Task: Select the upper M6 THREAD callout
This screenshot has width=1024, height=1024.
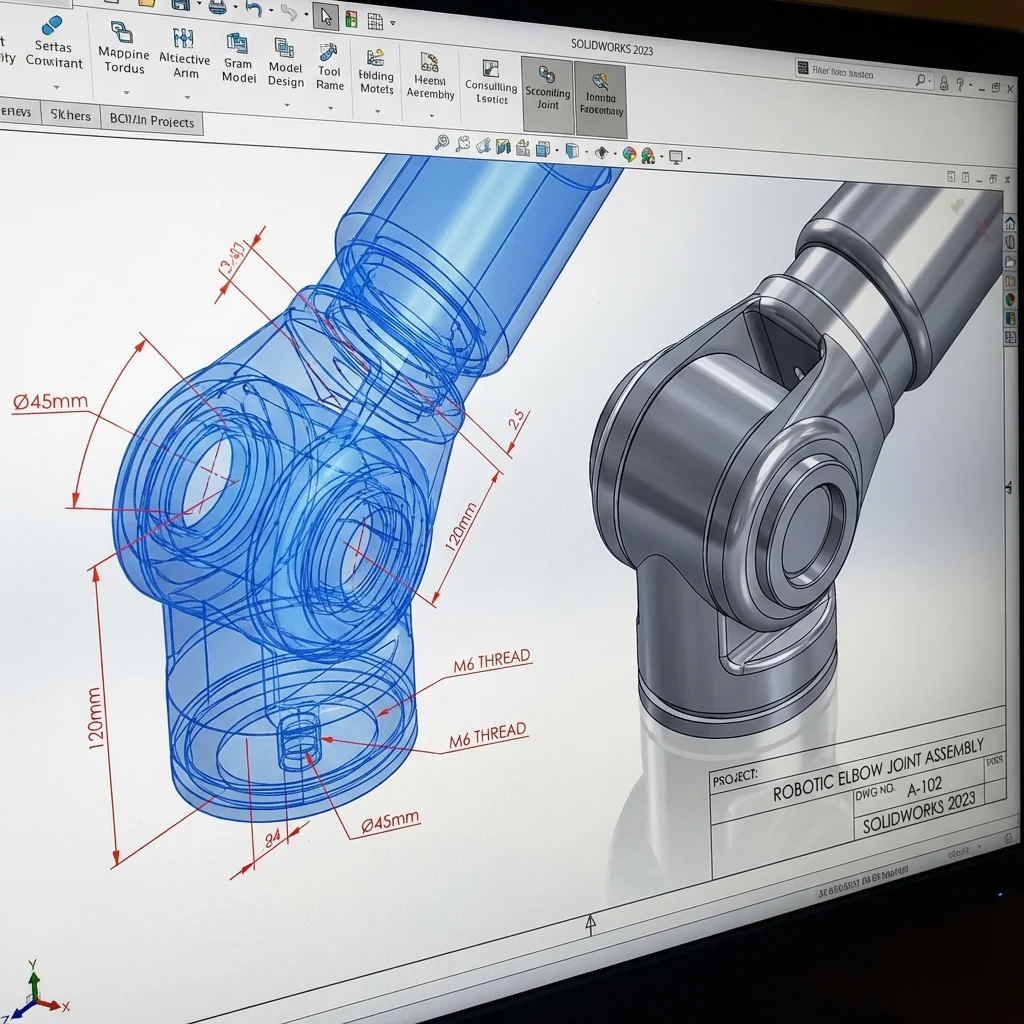Action: (x=492, y=661)
